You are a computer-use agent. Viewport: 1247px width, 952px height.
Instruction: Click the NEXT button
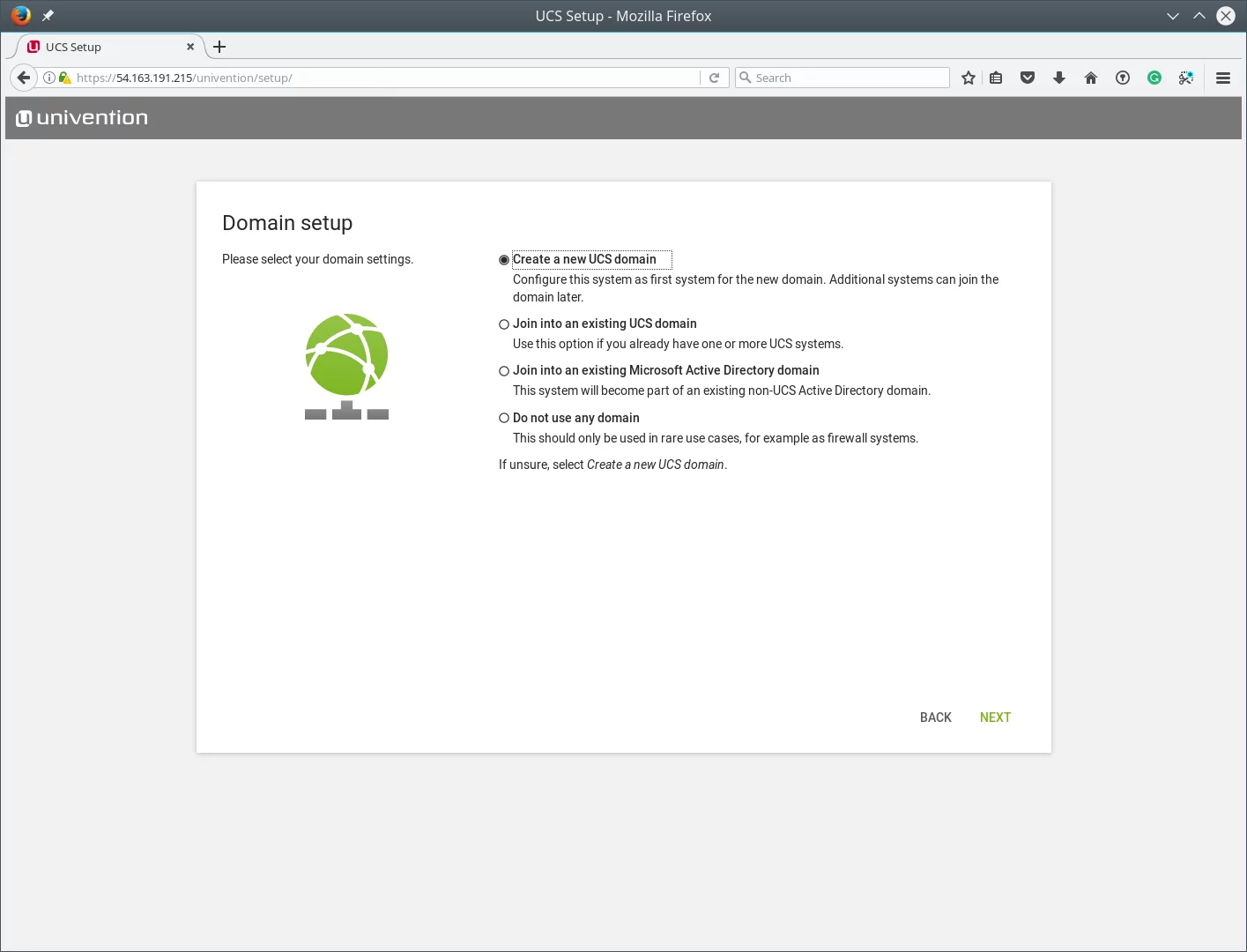[x=995, y=718]
